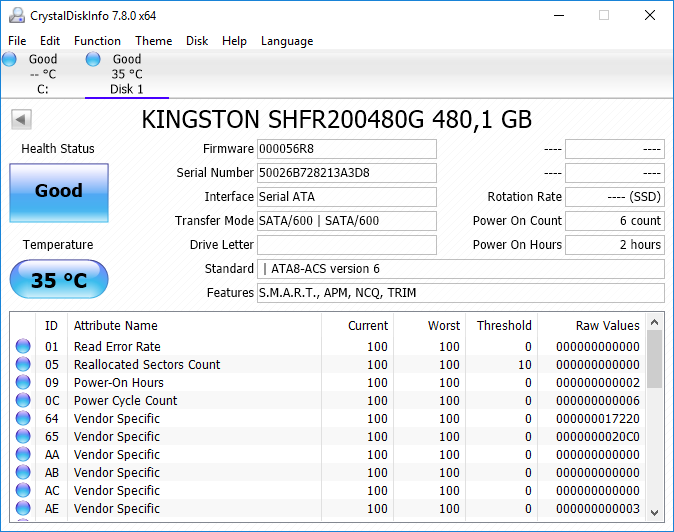674x532 pixels.
Task: Click the Good health status button
Action: pos(59,193)
